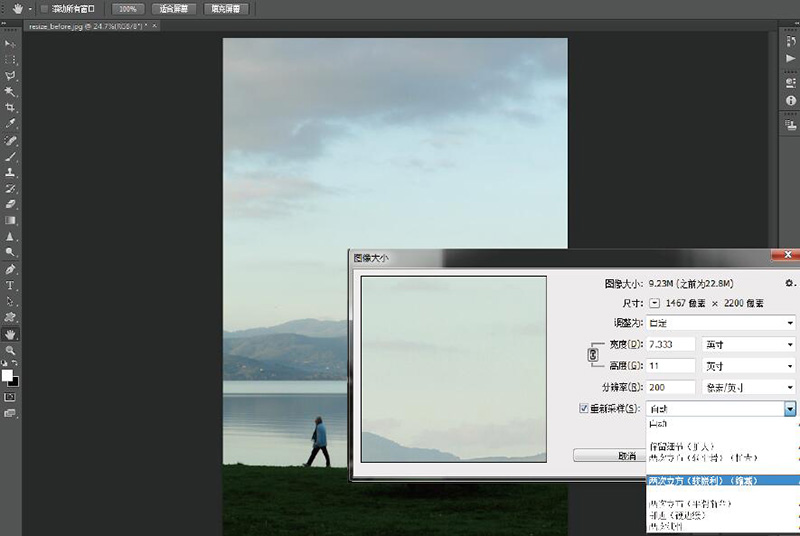Select the Magic Wand tool
This screenshot has height=536, width=800.
click(x=10, y=92)
